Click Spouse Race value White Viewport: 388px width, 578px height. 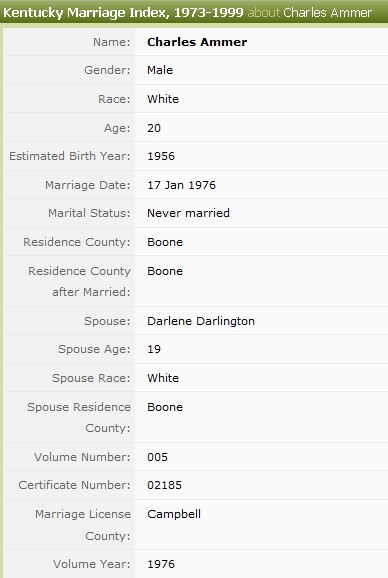tap(163, 378)
